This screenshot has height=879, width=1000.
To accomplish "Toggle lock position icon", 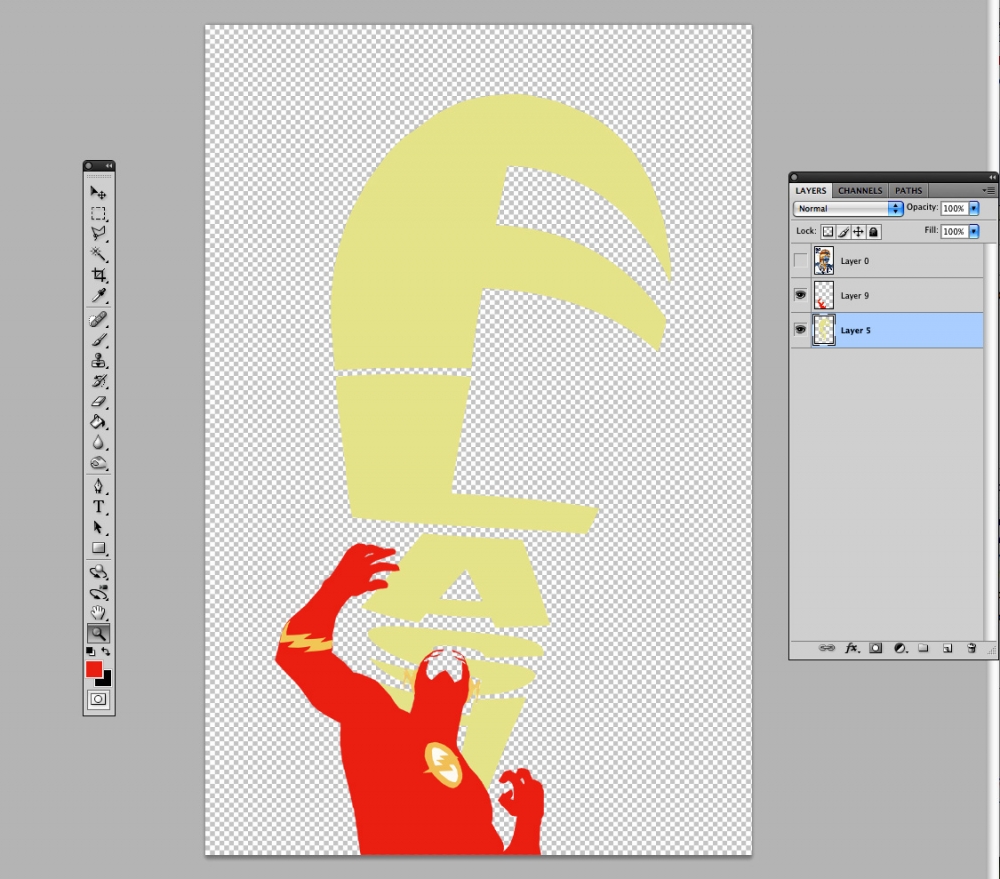I will (858, 232).
